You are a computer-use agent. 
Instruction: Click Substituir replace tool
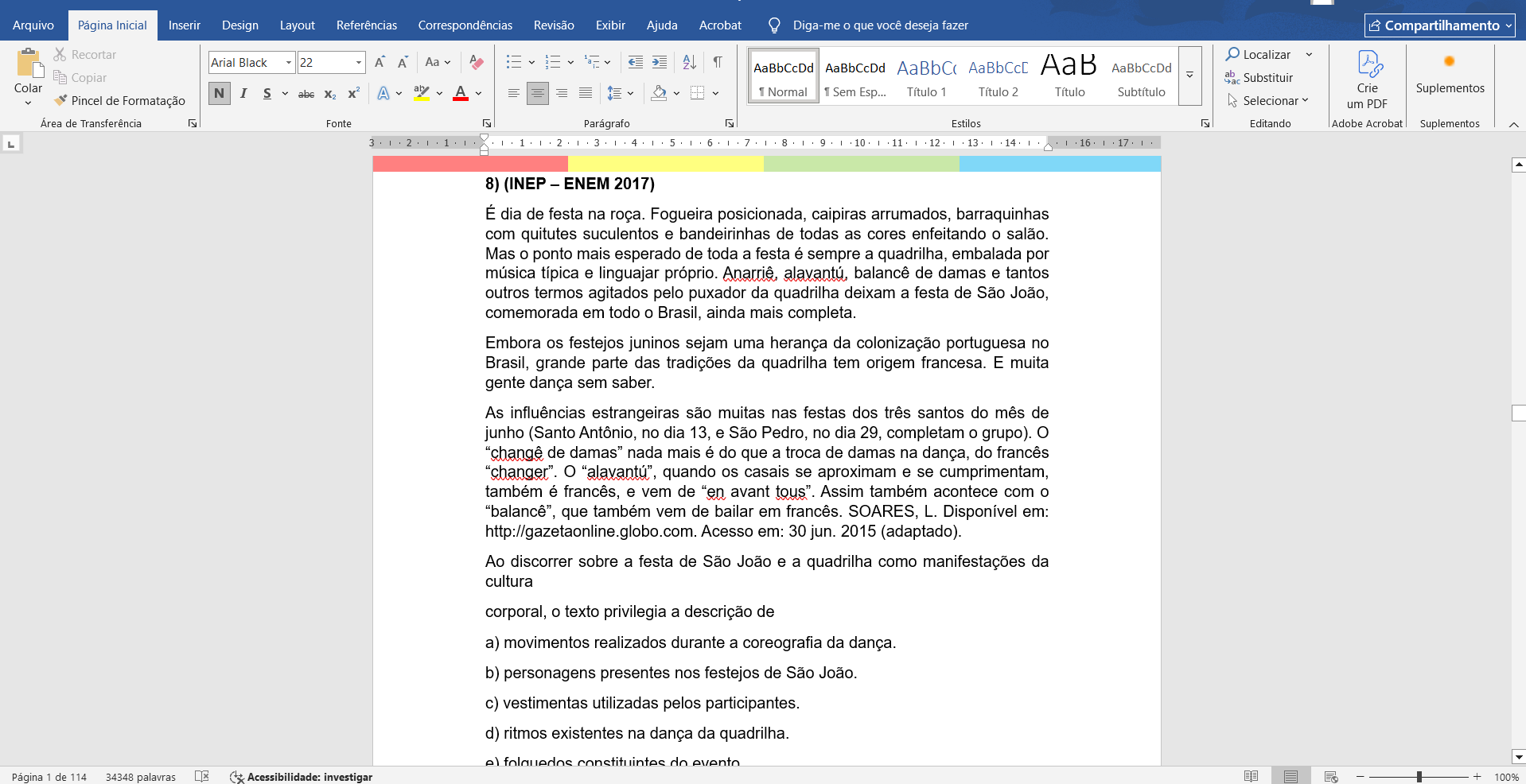point(1259,77)
